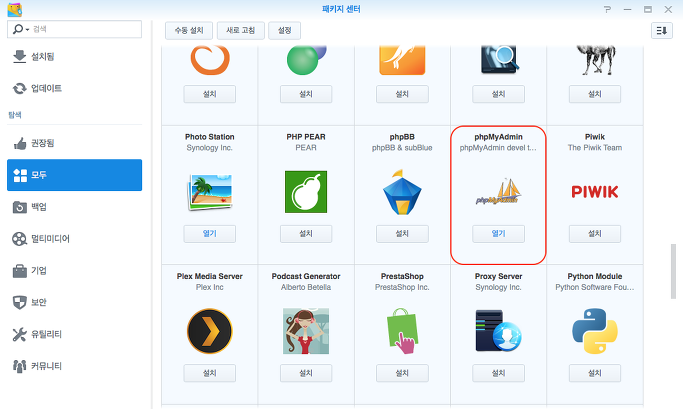The height and width of the screenshot is (409, 683).
Task: Open Photo Station with 열기 button
Action: point(210,233)
